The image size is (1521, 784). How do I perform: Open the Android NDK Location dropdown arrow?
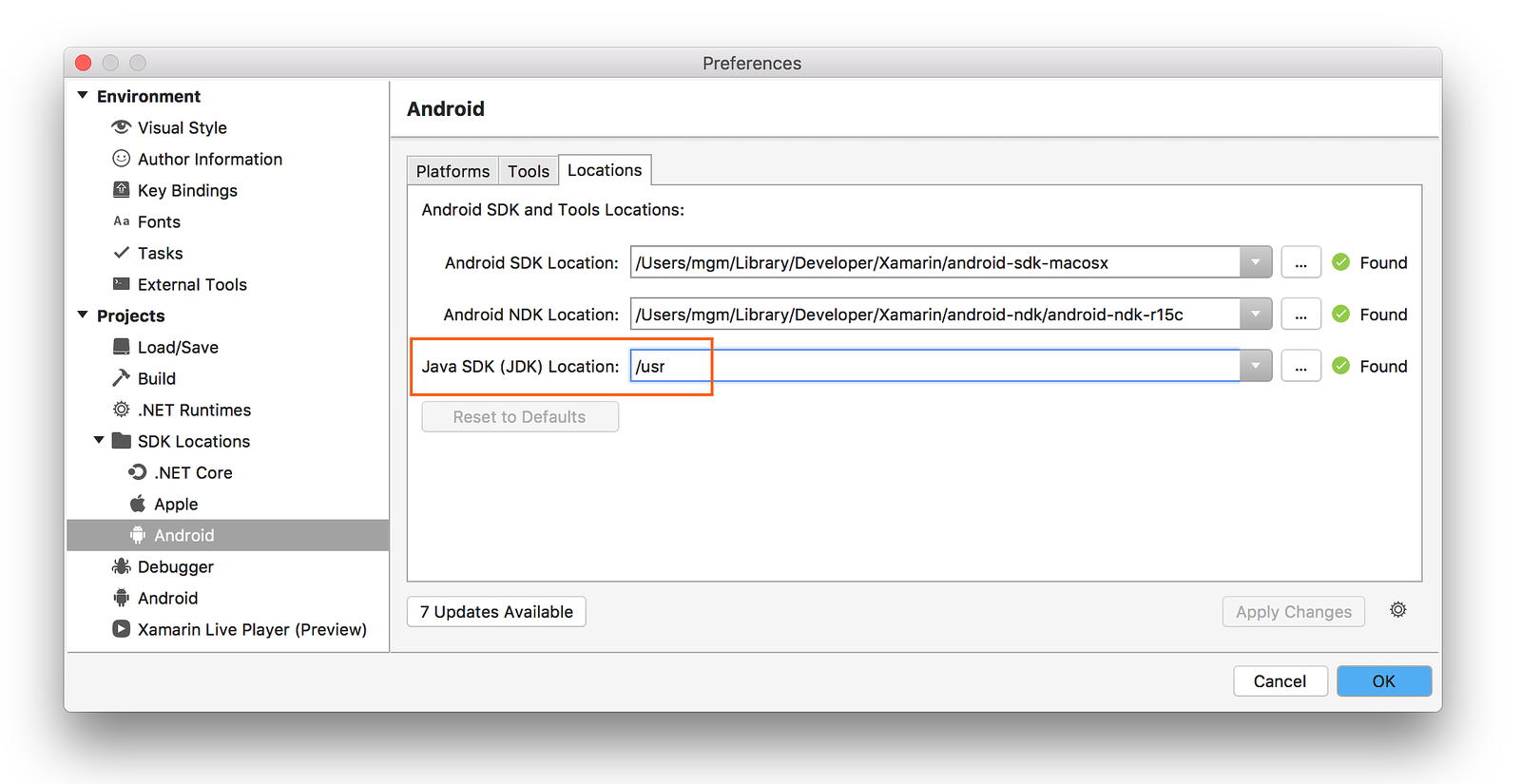tap(1256, 314)
